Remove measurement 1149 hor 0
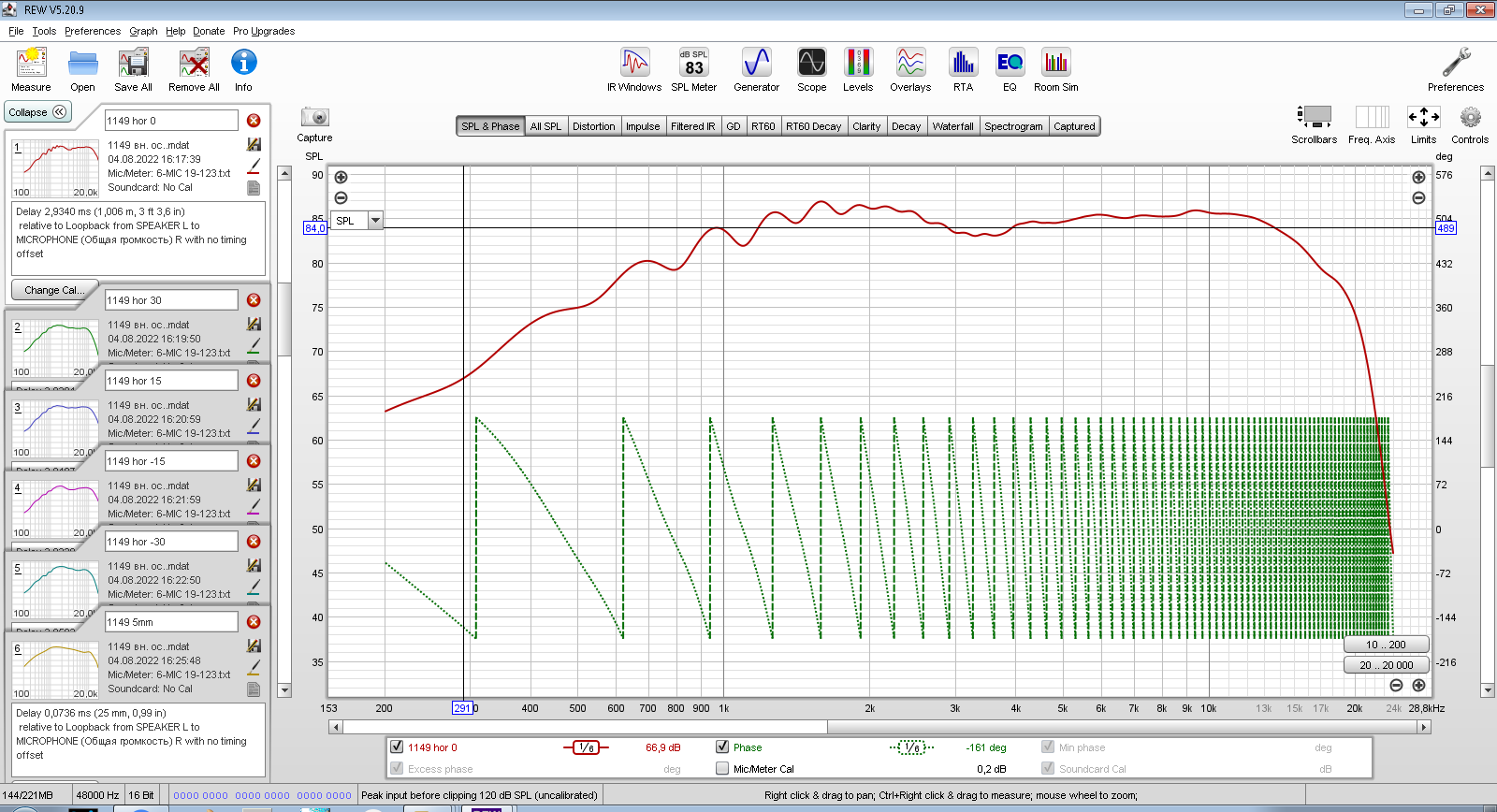 click(x=254, y=121)
